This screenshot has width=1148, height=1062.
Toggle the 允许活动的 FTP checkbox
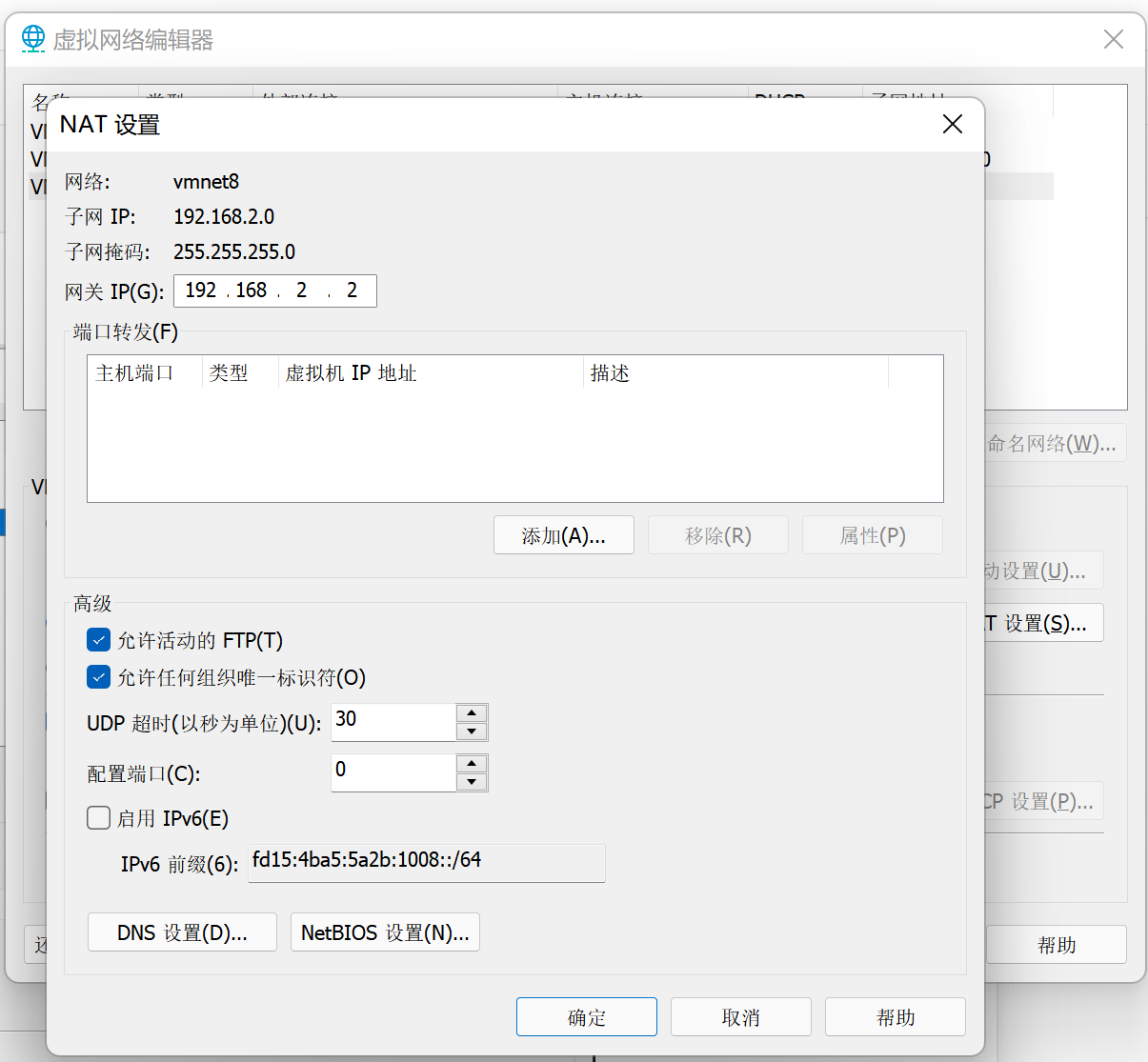pos(98,640)
